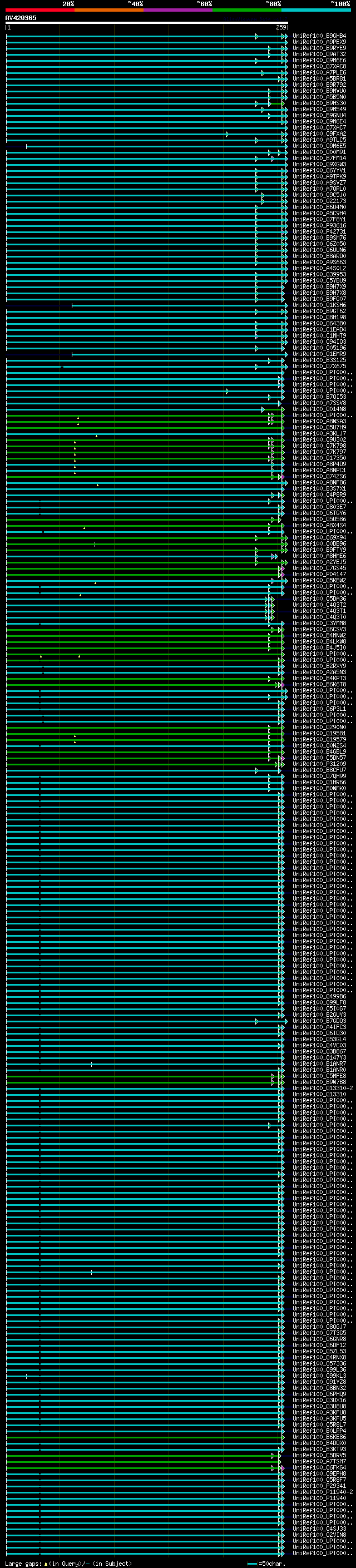Open hit UniRef100_P04147
The image size is (356, 1568).
319,574
